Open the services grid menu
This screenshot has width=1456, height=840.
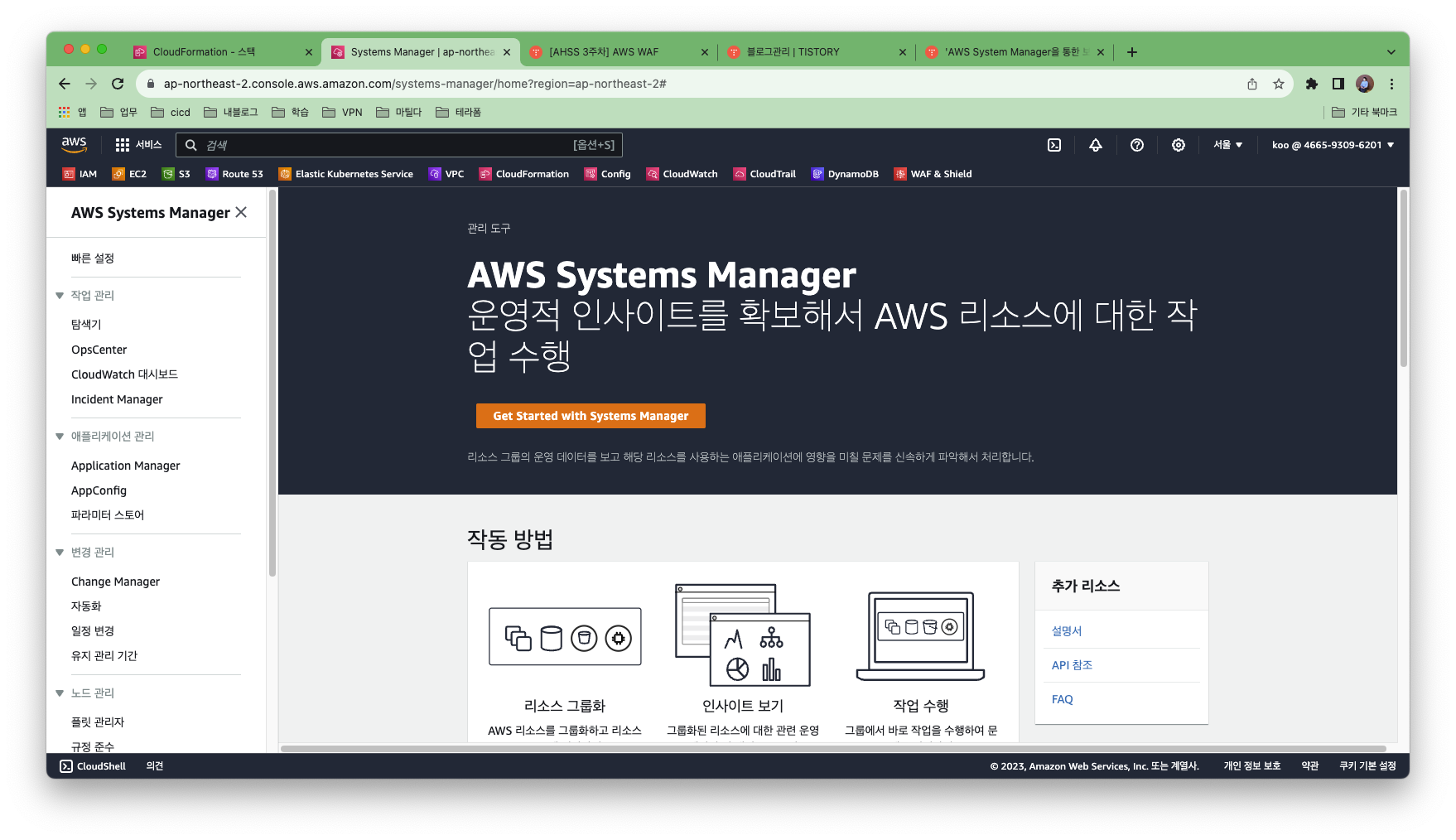(x=138, y=145)
